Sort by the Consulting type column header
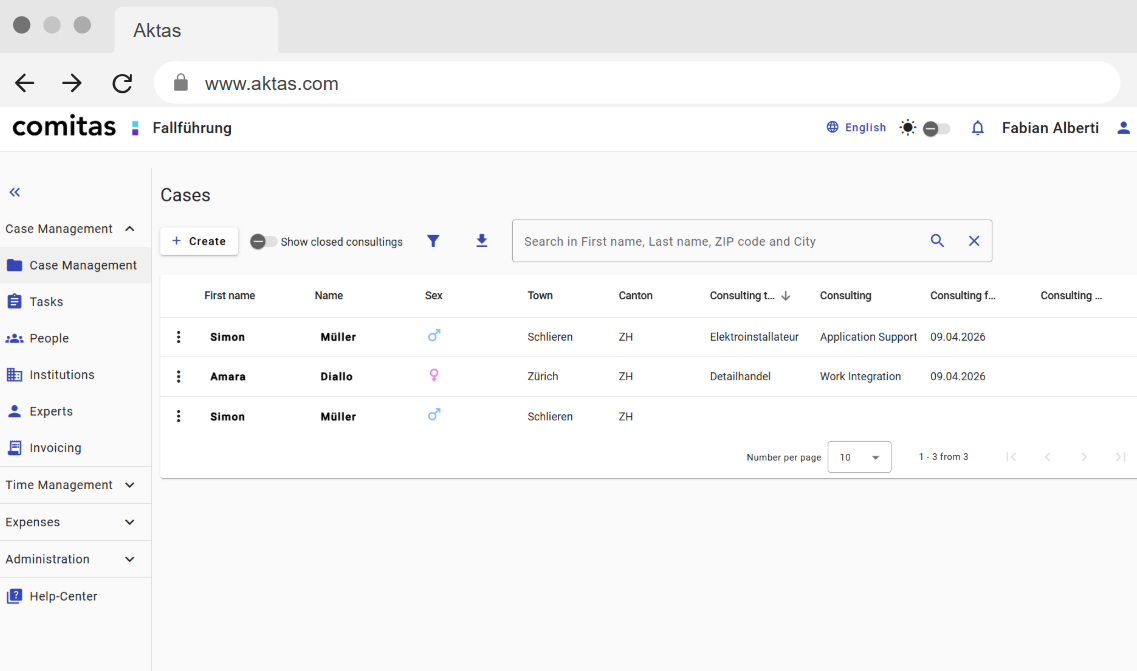This screenshot has width=1137, height=671. (x=742, y=296)
